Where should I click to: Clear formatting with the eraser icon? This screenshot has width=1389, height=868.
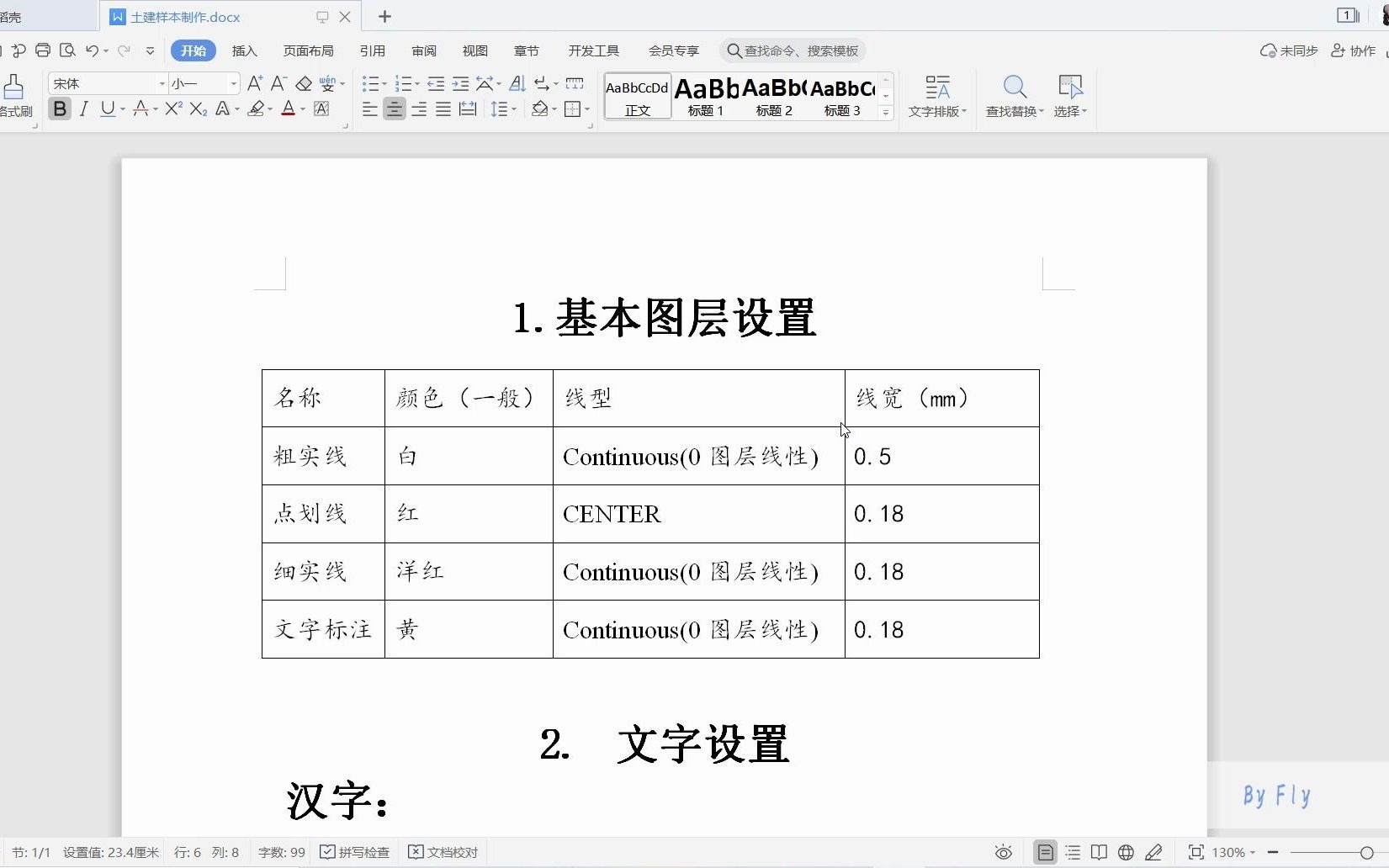click(x=304, y=83)
